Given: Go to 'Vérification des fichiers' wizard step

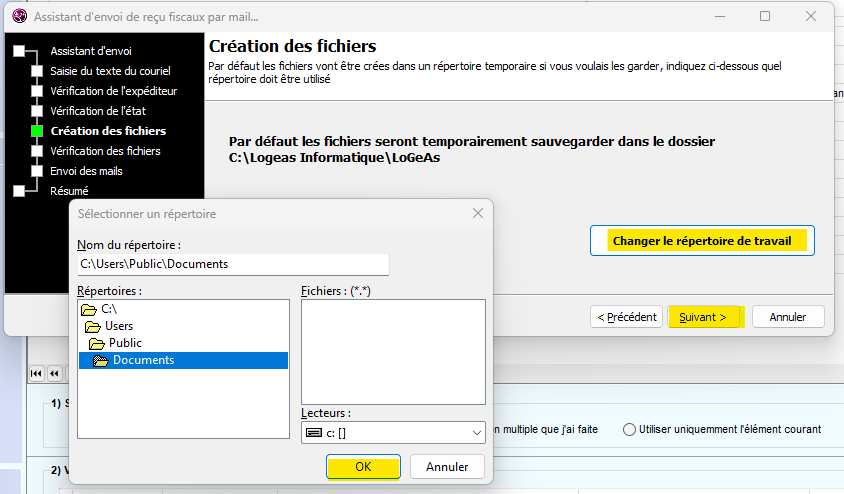Looking at the screenshot, I should (105, 151).
